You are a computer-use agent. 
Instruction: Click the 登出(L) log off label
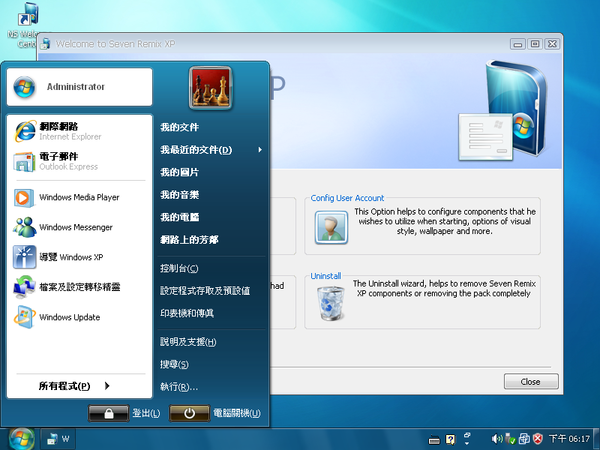[x=146, y=413]
